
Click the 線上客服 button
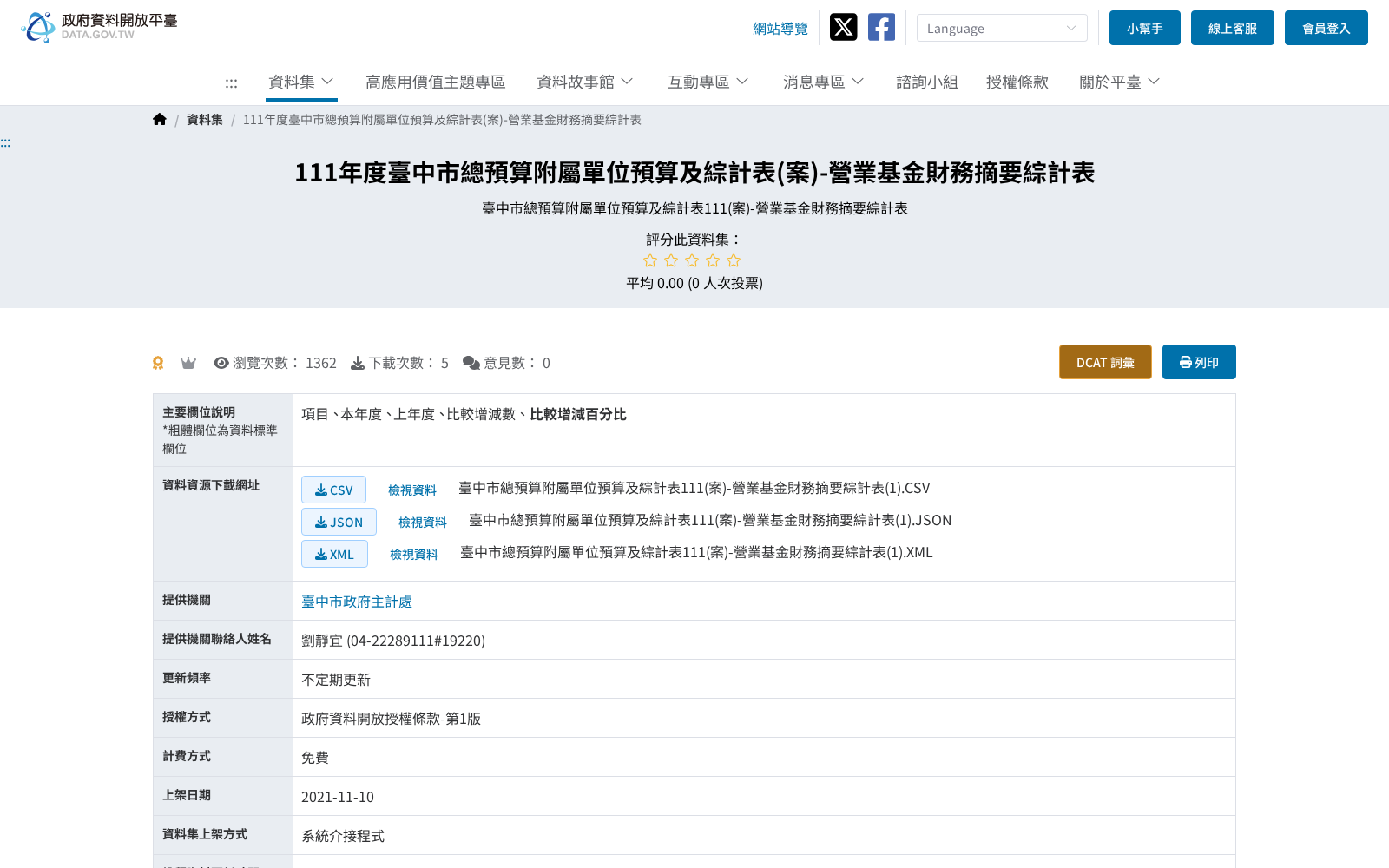click(1233, 28)
